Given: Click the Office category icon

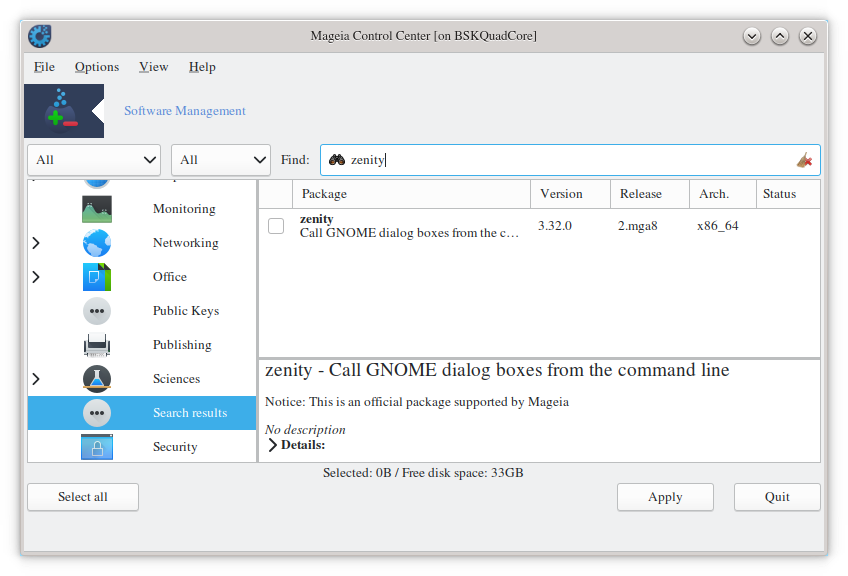Looking at the screenshot, I should [x=97, y=277].
